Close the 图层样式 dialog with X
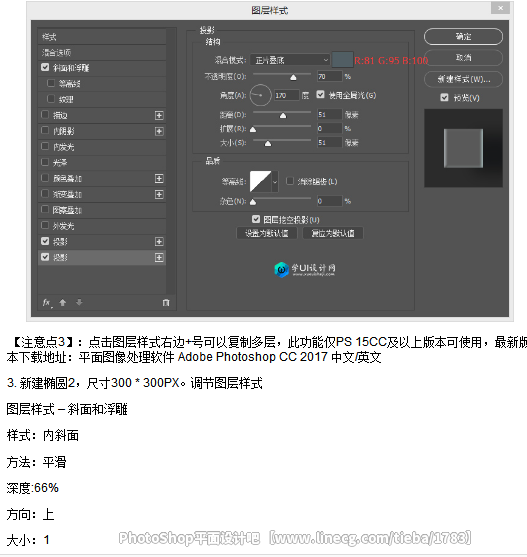 point(500,8)
